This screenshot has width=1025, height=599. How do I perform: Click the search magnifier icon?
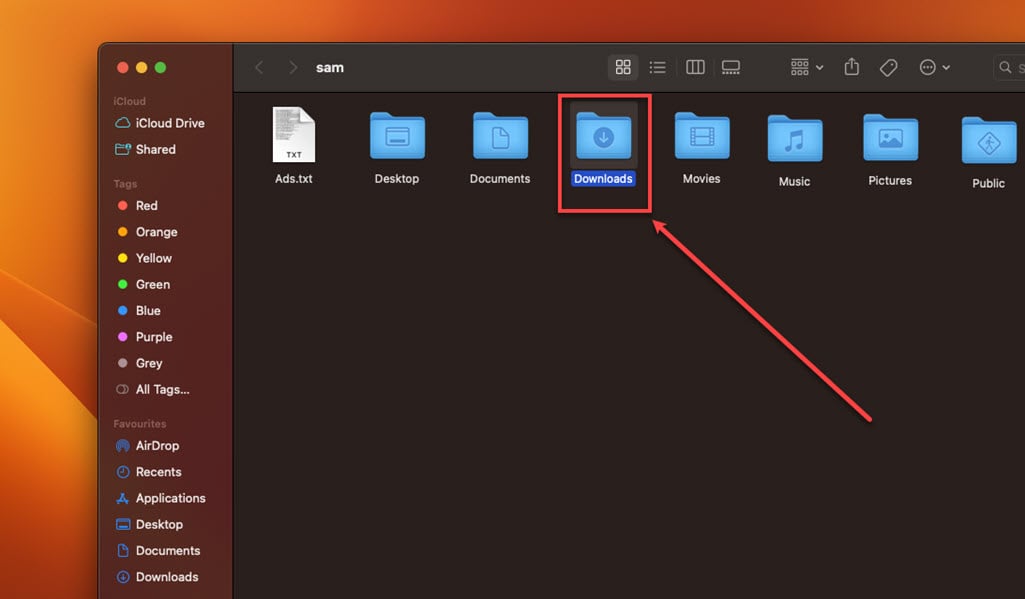click(x=1005, y=67)
